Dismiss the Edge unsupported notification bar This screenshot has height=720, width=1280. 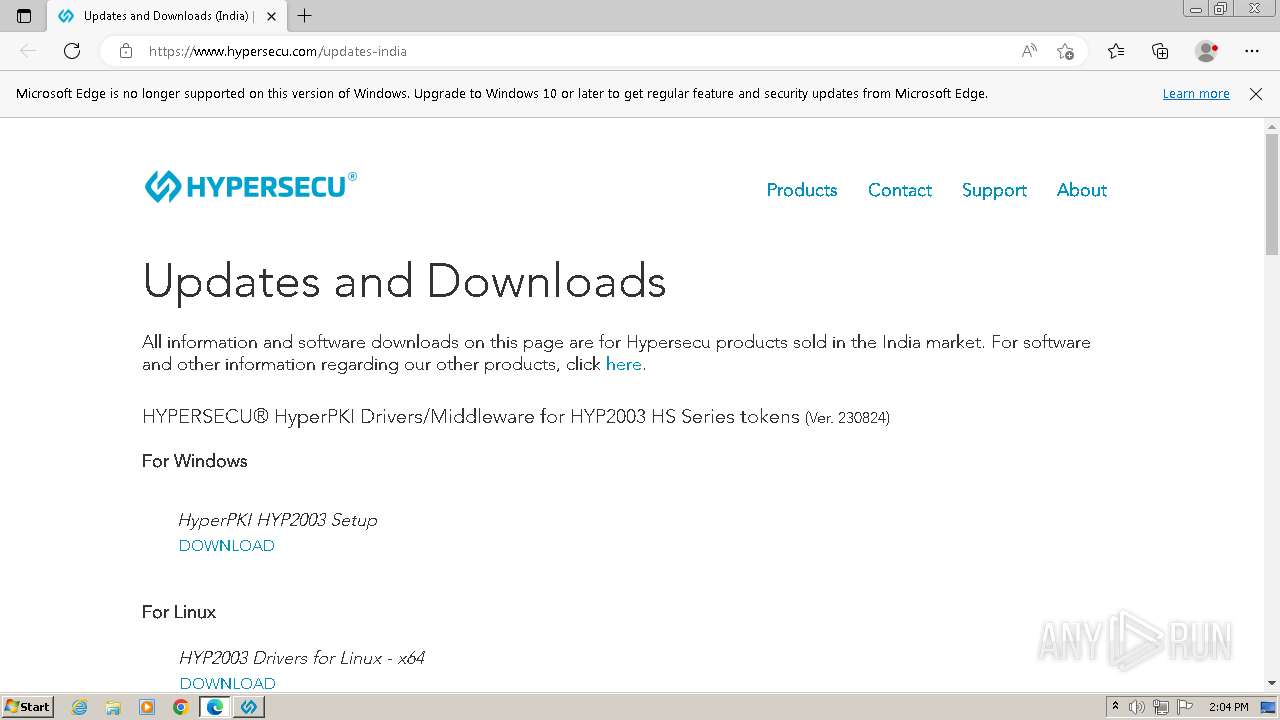click(x=1256, y=94)
